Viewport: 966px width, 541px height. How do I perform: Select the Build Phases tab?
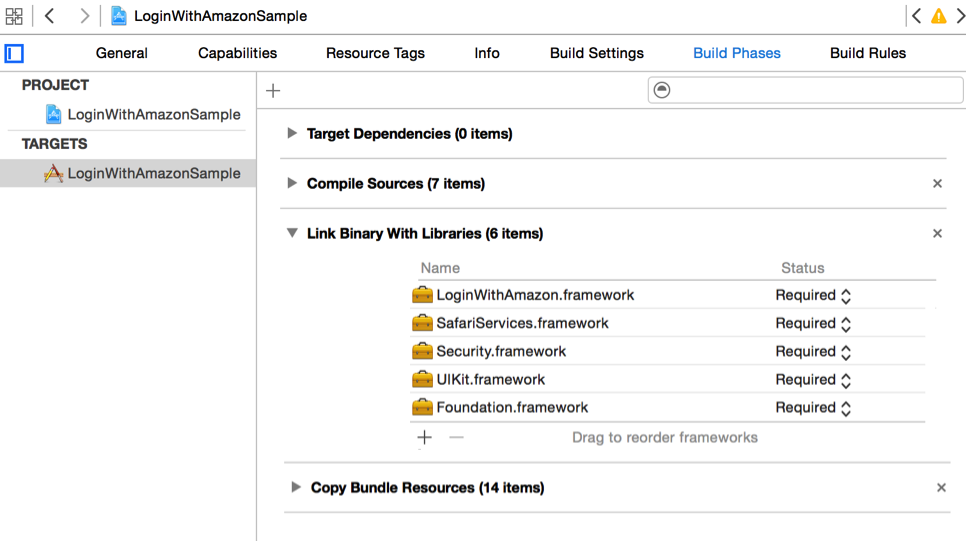point(737,53)
